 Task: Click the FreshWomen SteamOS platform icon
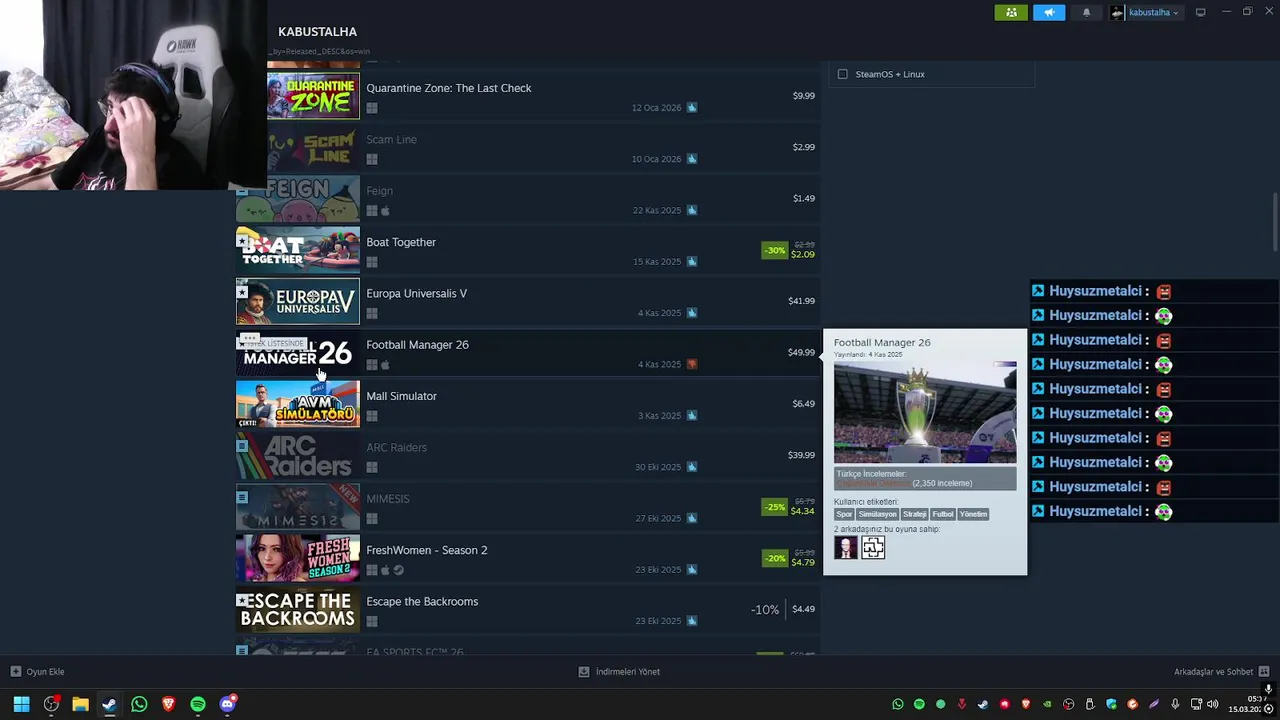pos(398,570)
